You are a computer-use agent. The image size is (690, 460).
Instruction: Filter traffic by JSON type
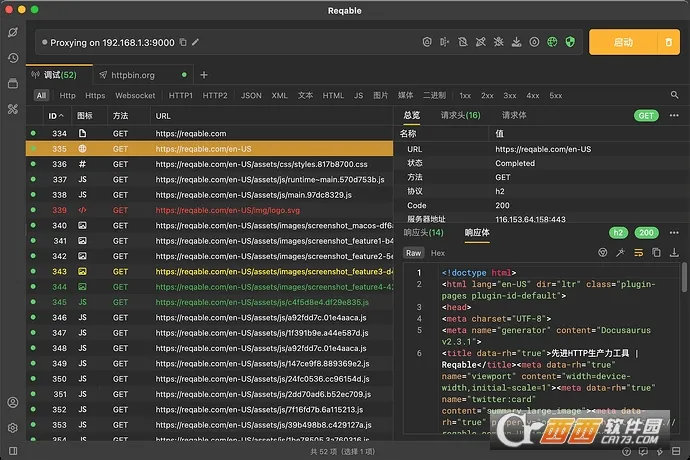251,95
